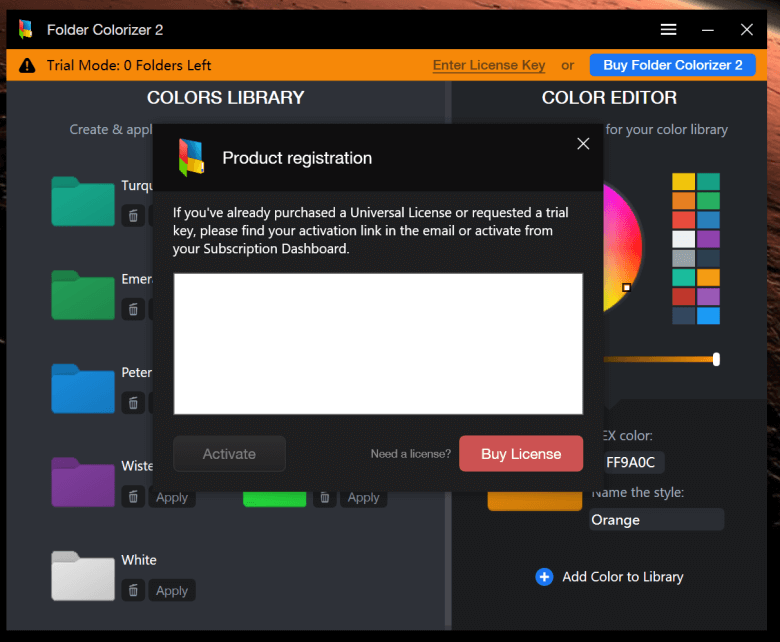This screenshot has width=780, height=642.
Task: Click the Buy License button
Action: pyautogui.click(x=521, y=454)
